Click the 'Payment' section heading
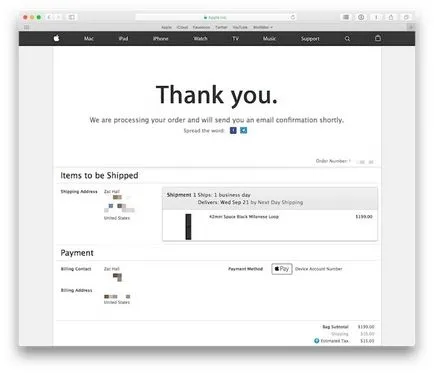 [x=77, y=253]
